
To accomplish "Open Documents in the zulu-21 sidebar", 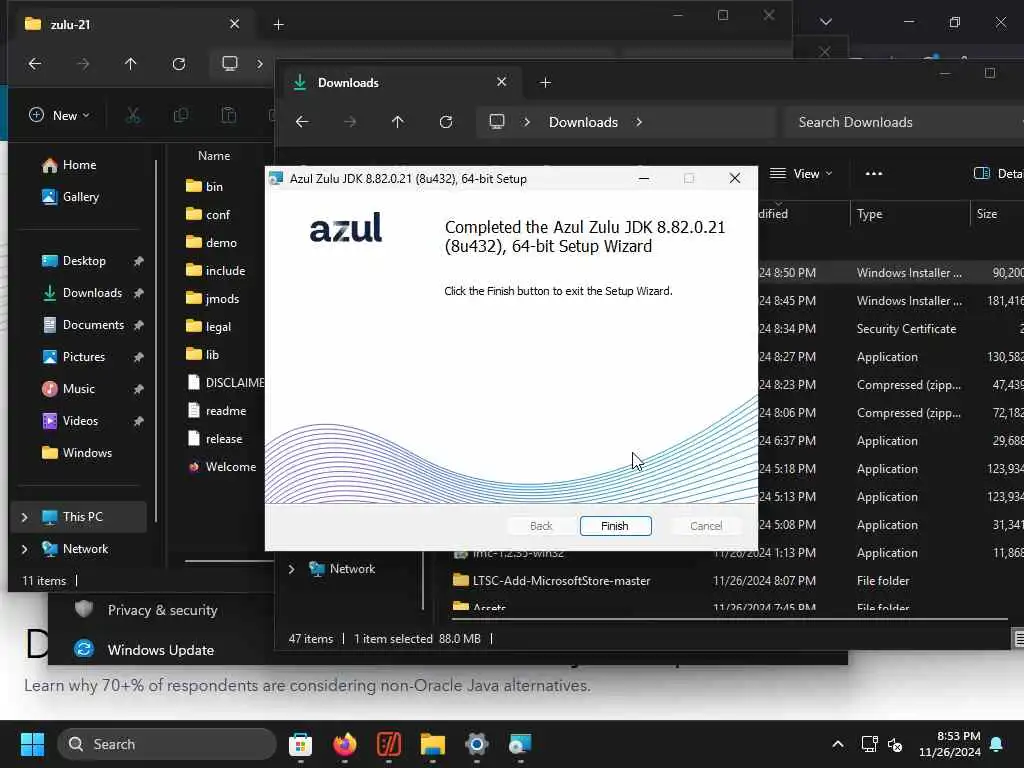I will [x=93, y=325].
